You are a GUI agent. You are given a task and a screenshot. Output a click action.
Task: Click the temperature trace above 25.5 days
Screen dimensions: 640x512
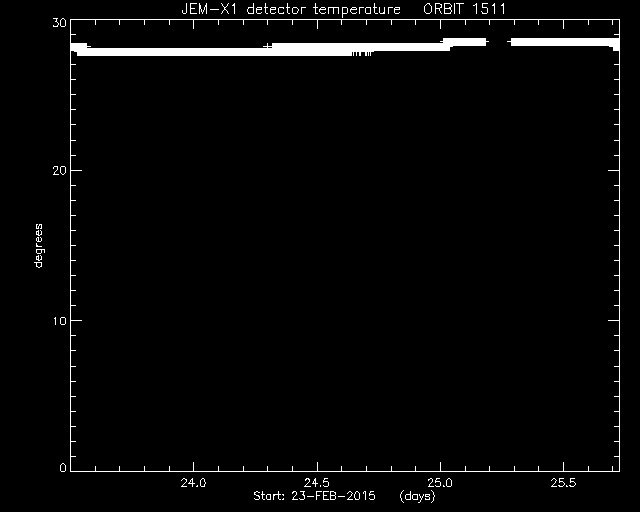[x=564, y=42]
